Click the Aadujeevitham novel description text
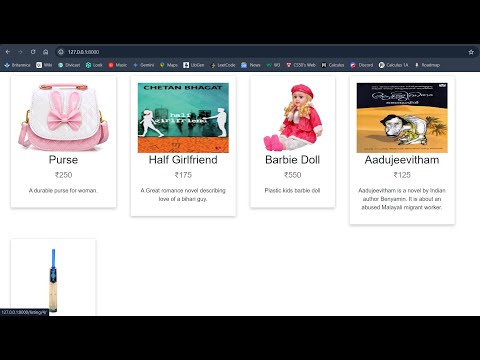The width and height of the screenshot is (480, 360). point(402,199)
